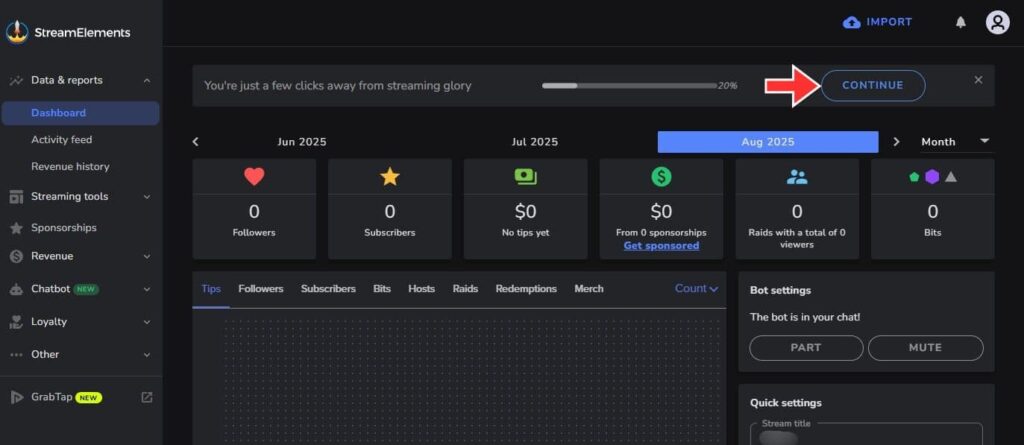This screenshot has height=445, width=1024.
Task: Select Jun 2025 in timeline
Action: click(x=302, y=142)
